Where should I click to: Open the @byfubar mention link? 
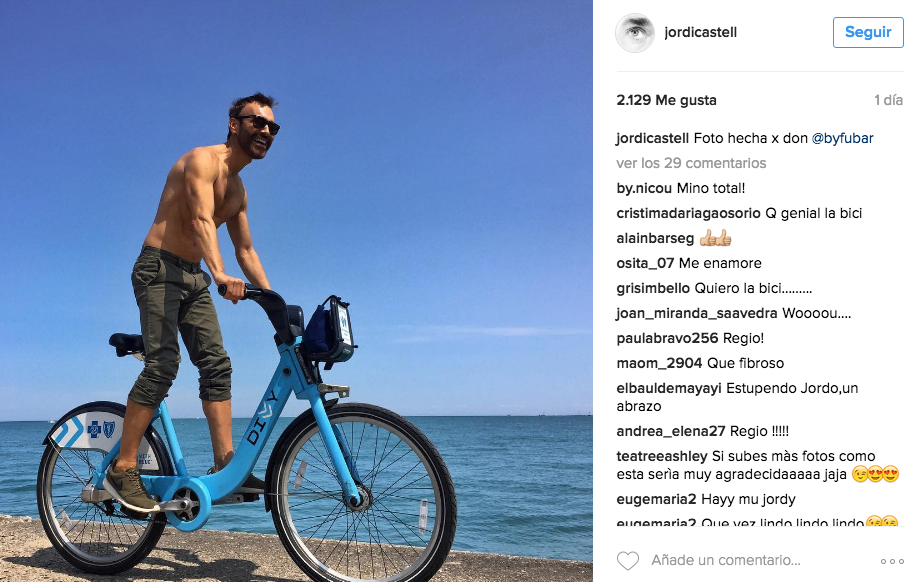pyautogui.click(x=842, y=138)
